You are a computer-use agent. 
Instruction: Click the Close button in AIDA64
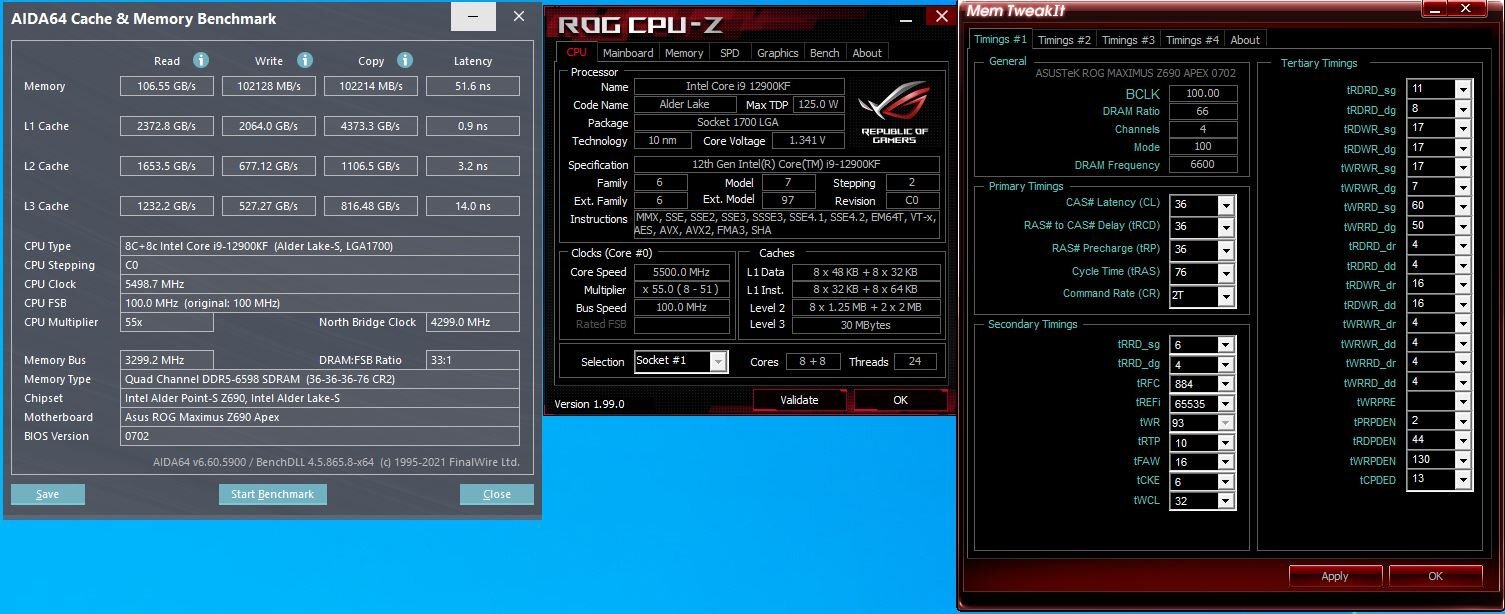point(497,494)
